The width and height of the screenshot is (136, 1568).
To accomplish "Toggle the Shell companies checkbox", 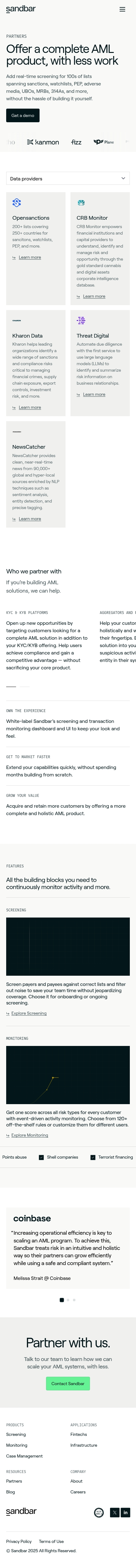I will (x=41, y=1157).
